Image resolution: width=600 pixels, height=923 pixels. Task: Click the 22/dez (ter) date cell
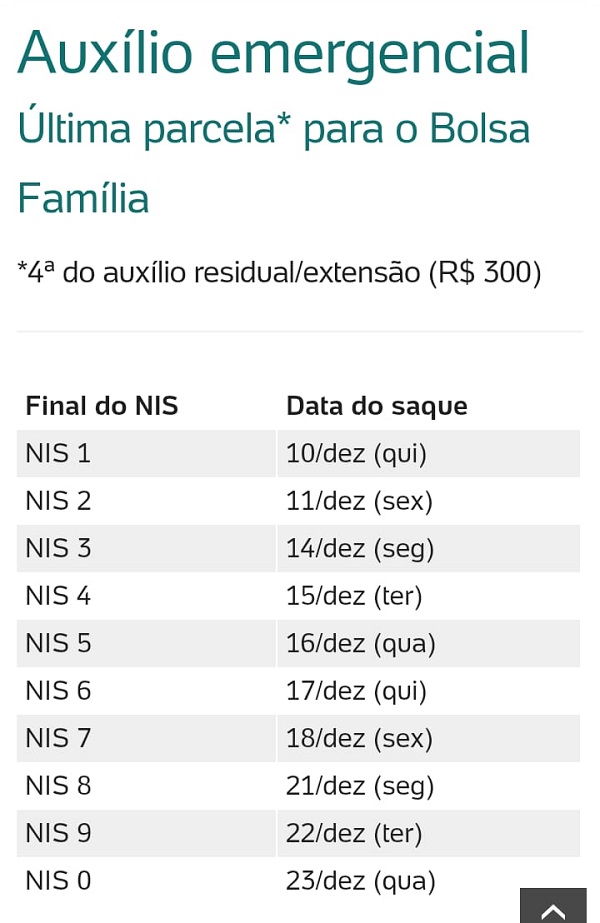[x=429, y=833]
